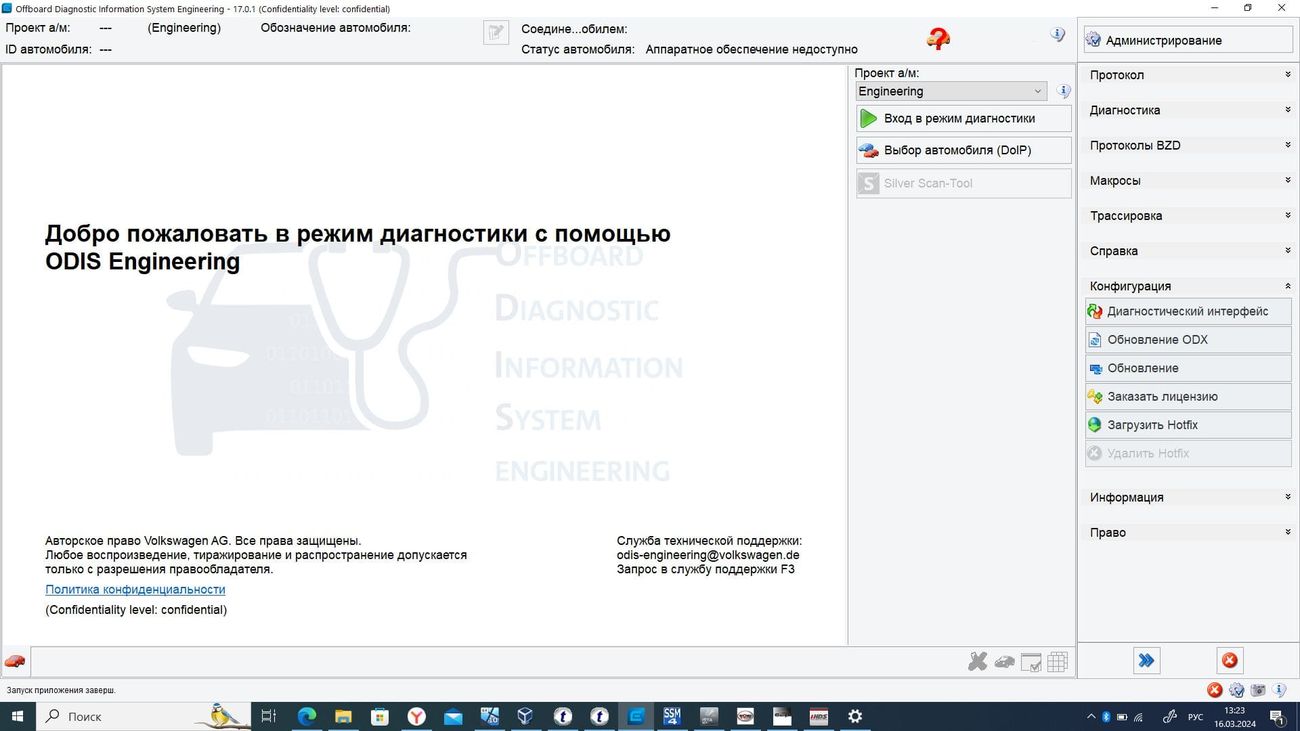1300x731 pixels.
Task: Click the disabled Silver Scan-Tool button
Action: pos(964,183)
